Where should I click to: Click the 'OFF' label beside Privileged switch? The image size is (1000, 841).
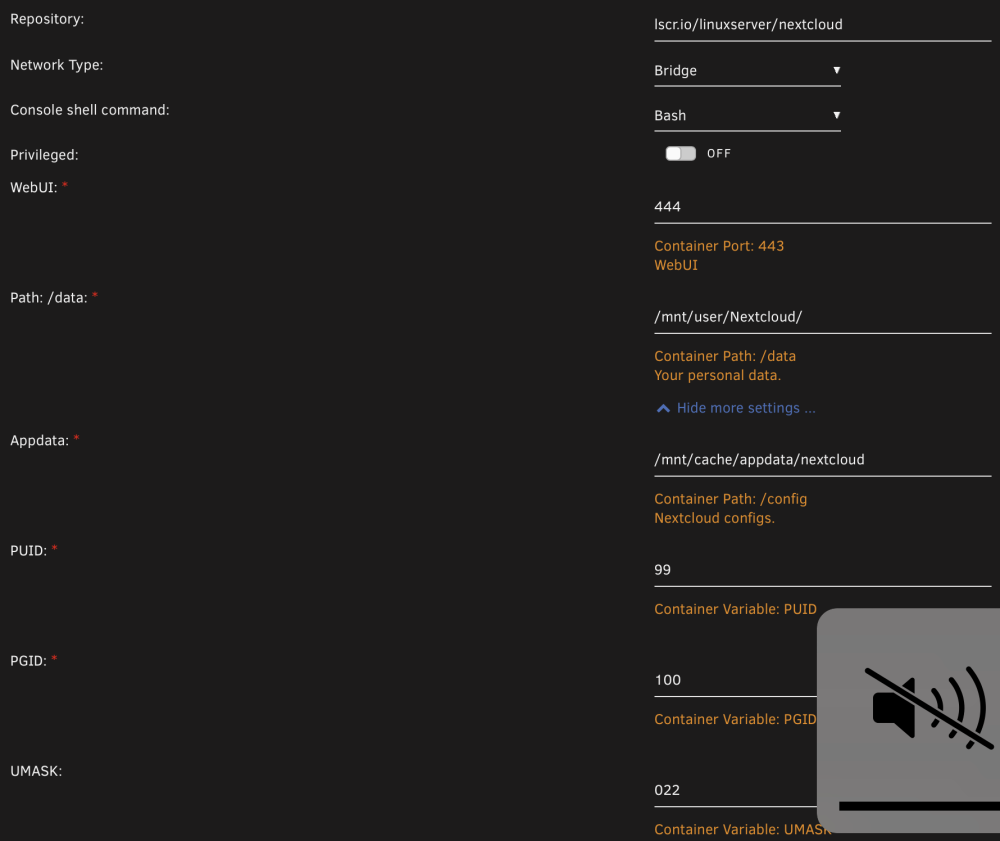(719, 154)
